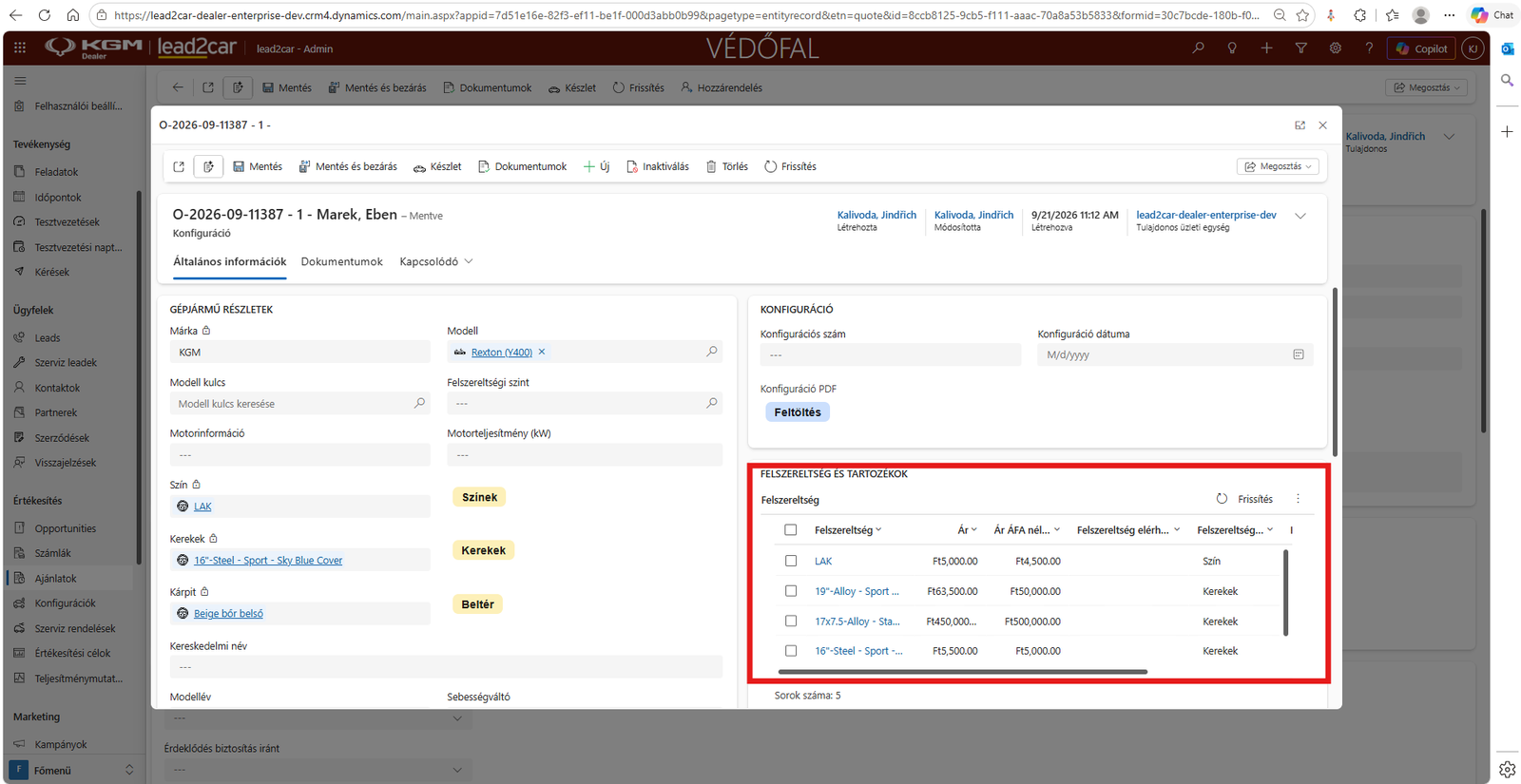1521x784 pixels.
Task: Check the 16"-Steel - Sport row checkbox in grid
Action: click(x=790, y=651)
